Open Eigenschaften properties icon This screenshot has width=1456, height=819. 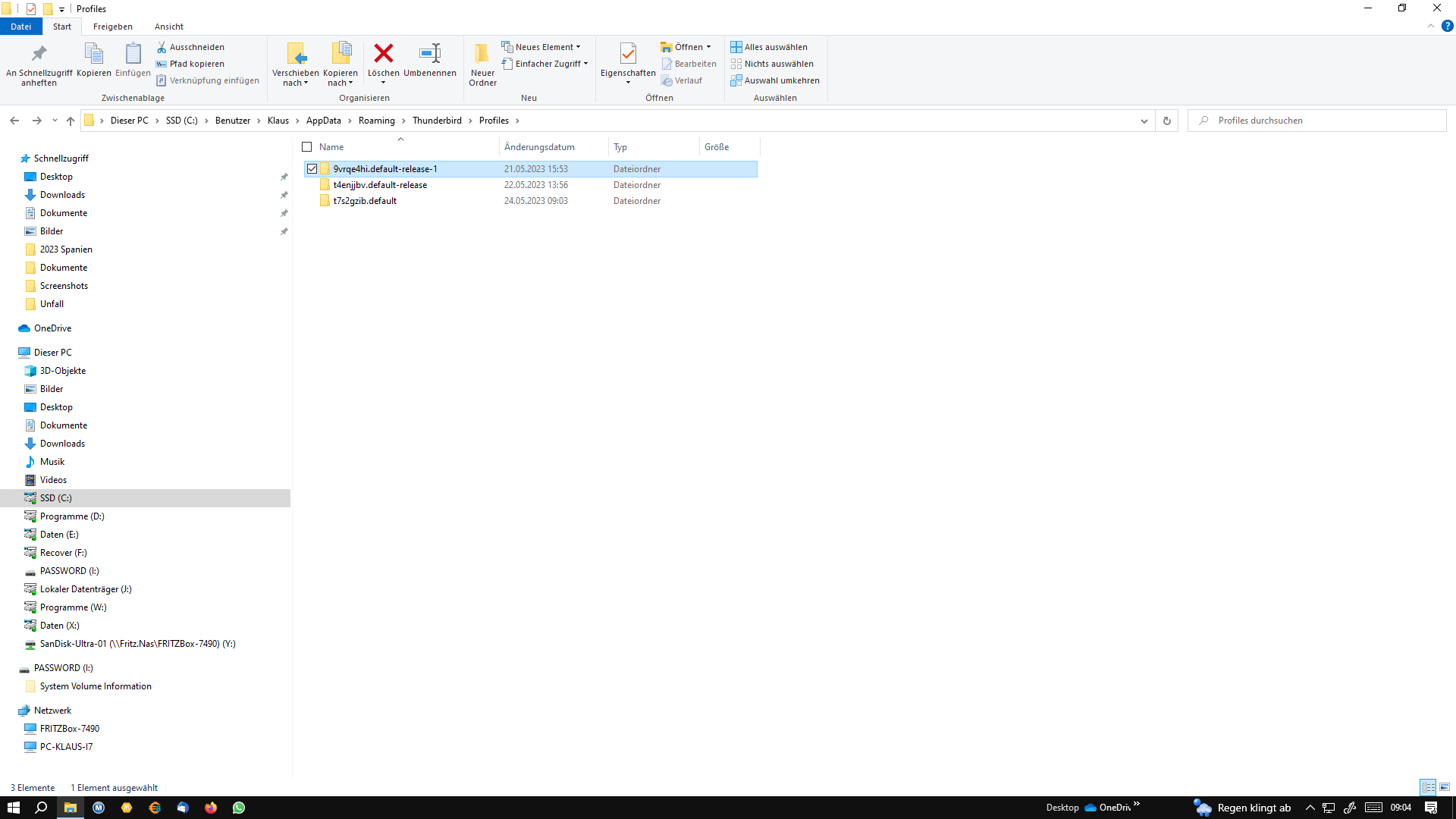628,53
